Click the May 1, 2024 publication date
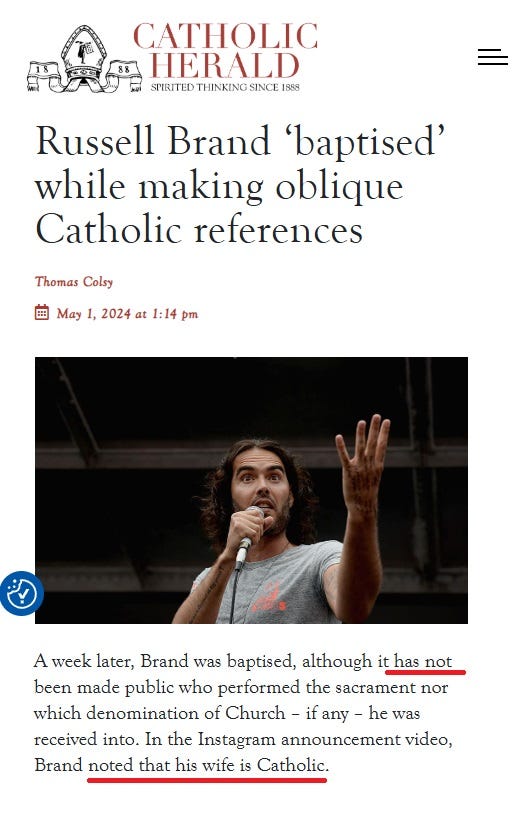The width and height of the screenshot is (517, 832). tap(127, 314)
